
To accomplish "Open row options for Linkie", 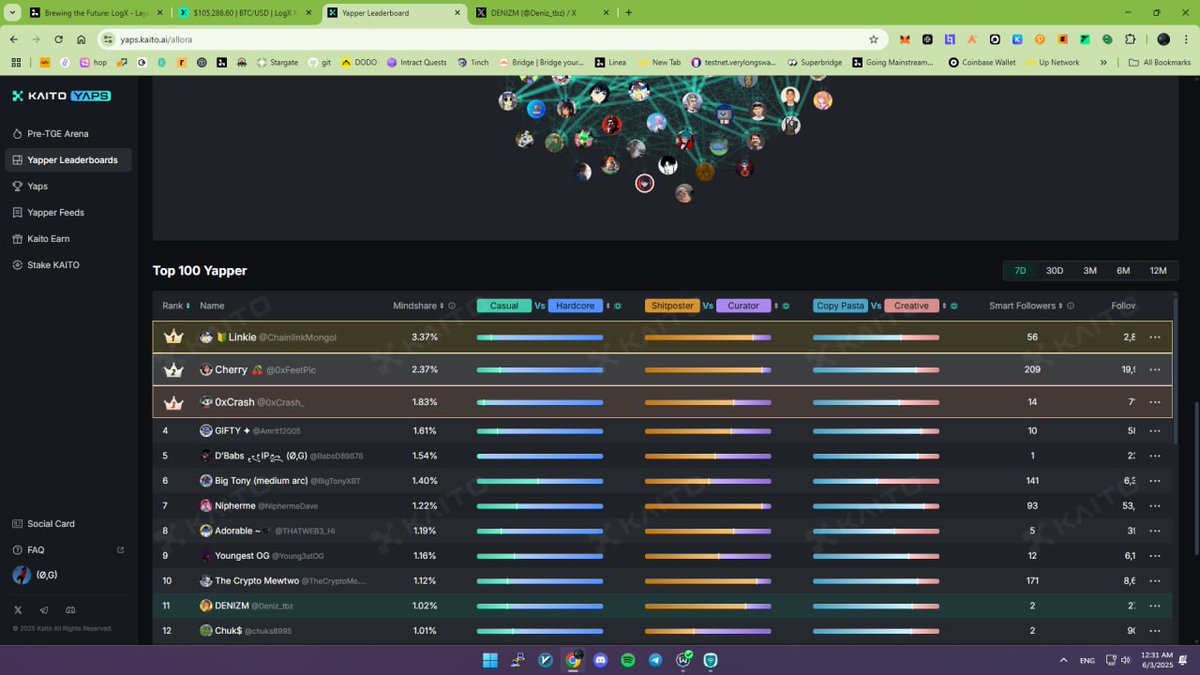I will point(1155,337).
